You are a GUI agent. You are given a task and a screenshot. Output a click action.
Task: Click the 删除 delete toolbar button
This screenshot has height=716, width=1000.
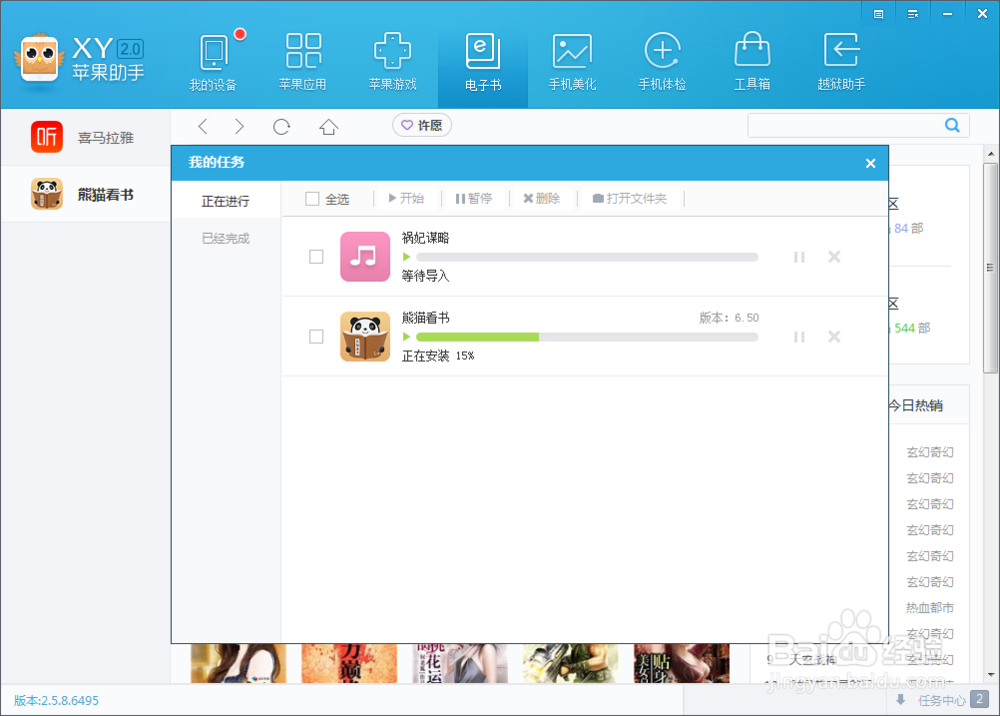[541, 198]
